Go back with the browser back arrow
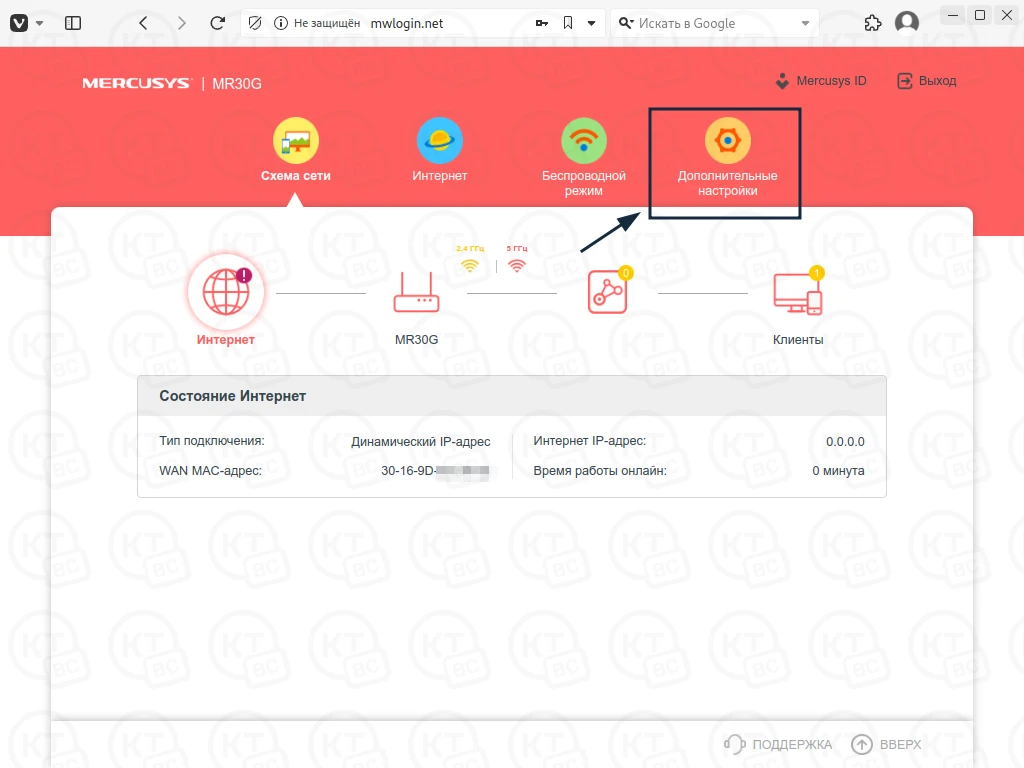Image resolution: width=1024 pixels, height=768 pixels. [144, 24]
